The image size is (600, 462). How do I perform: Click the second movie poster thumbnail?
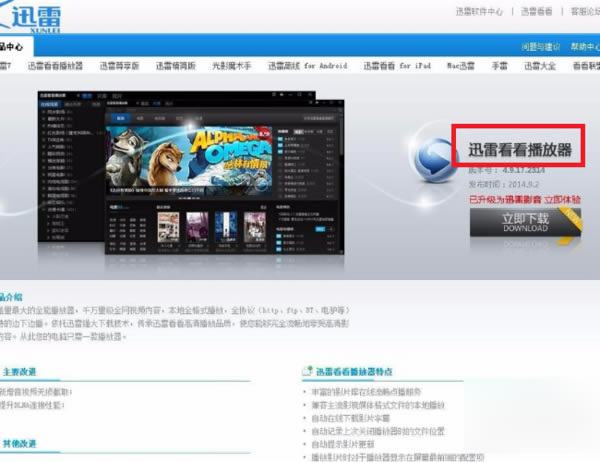(197, 227)
